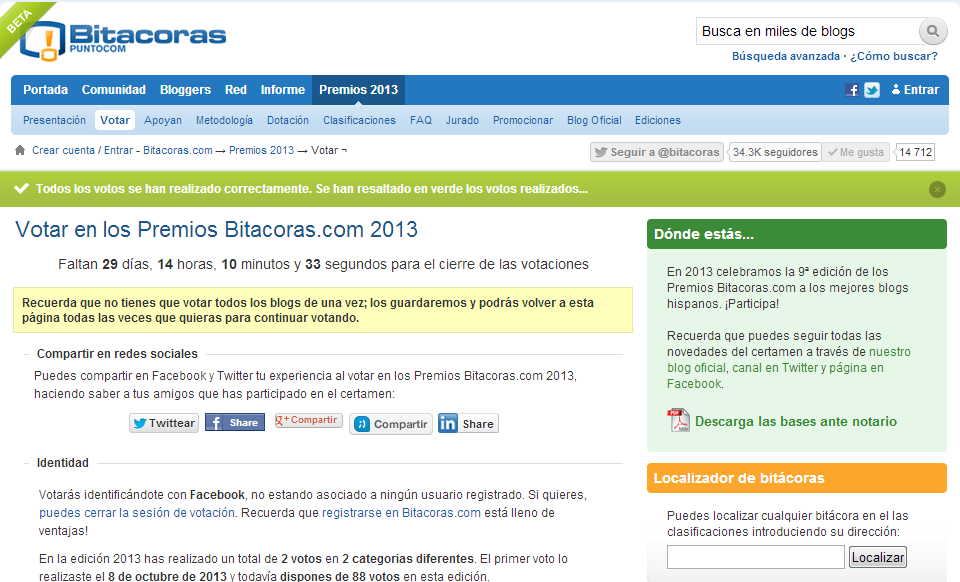
Task: Open the Clasificaciones submenu tab
Action: [x=359, y=121]
